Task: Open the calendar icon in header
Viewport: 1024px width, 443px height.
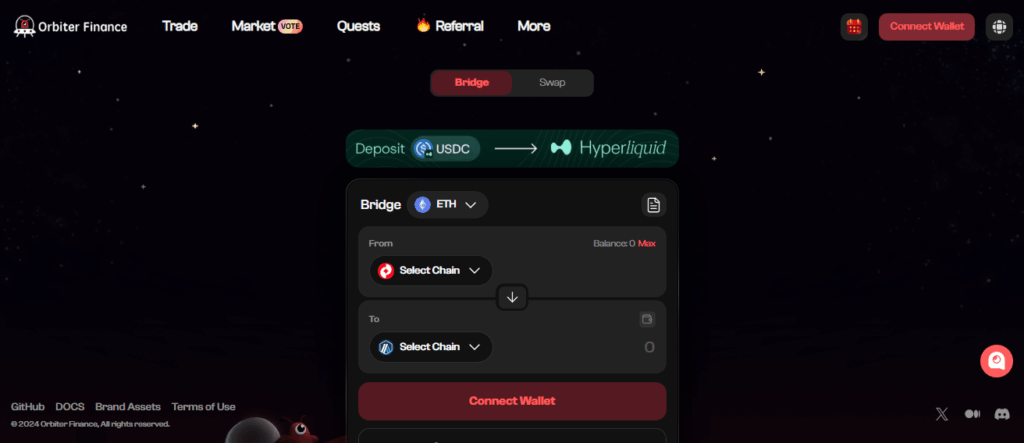Action: (854, 27)
